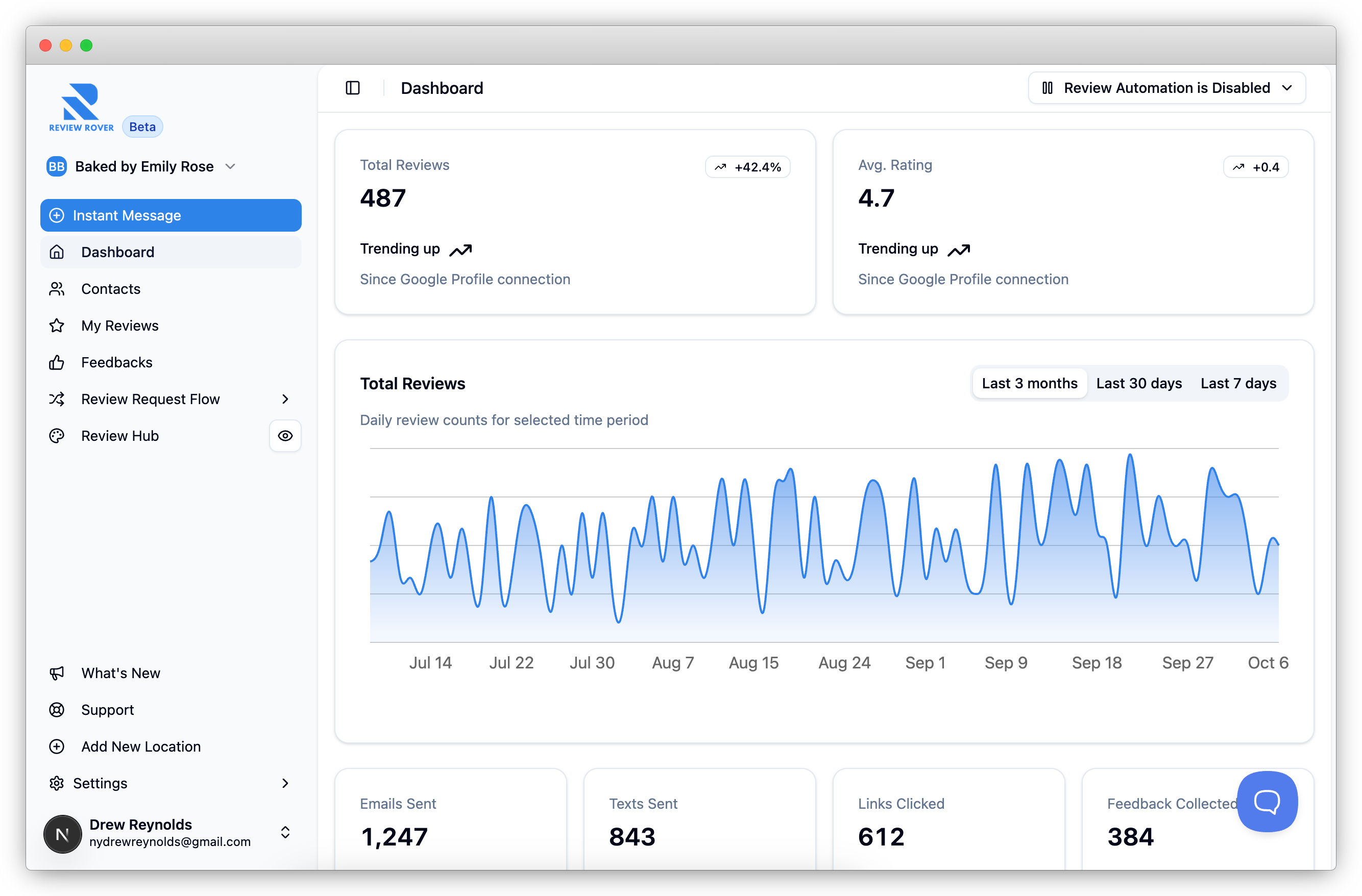Switch to Last 3 months tab
1362x896 pixels.
click(x=1029, y=383)
